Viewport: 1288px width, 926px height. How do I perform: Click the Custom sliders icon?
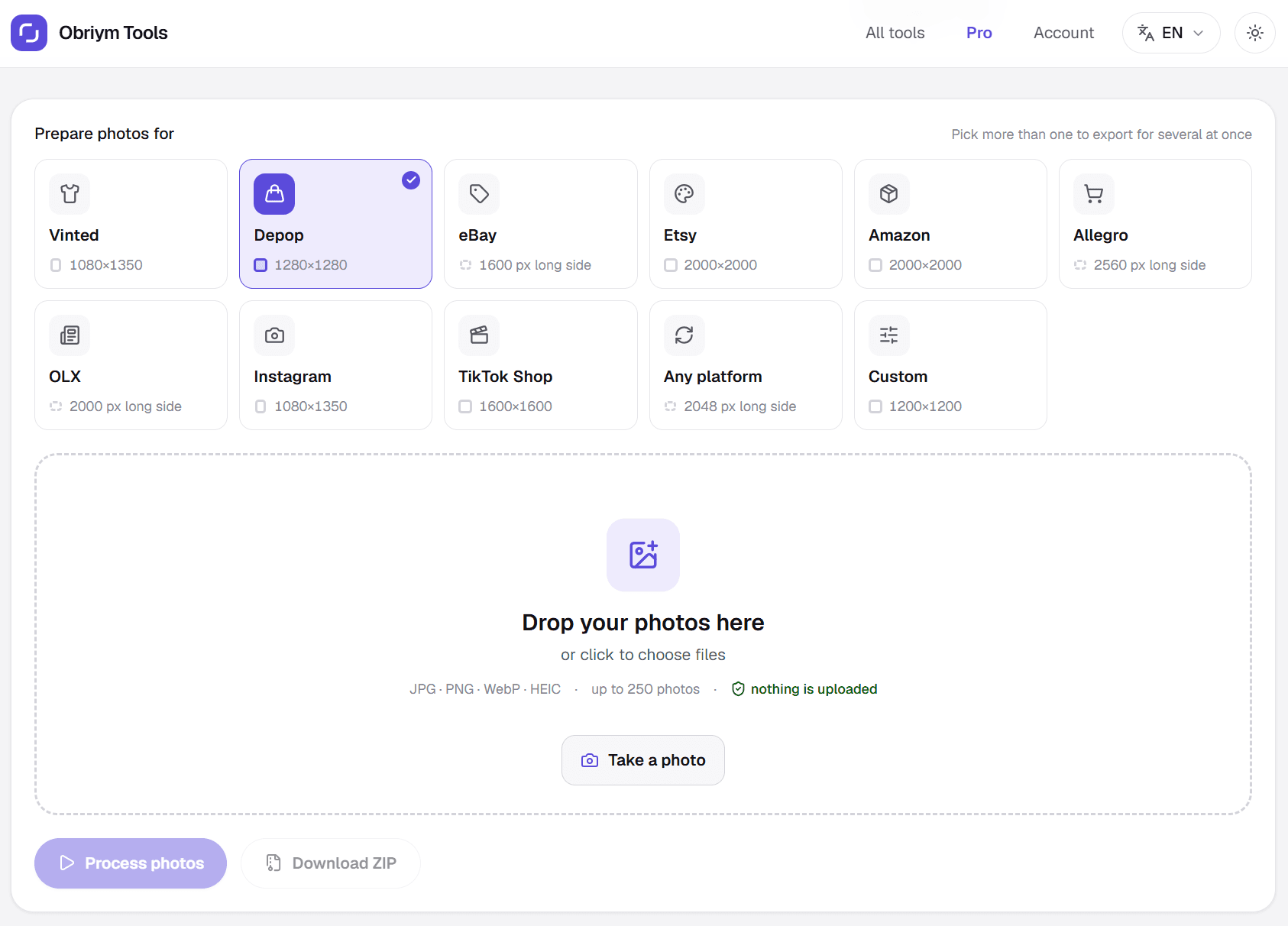[889, 335]
